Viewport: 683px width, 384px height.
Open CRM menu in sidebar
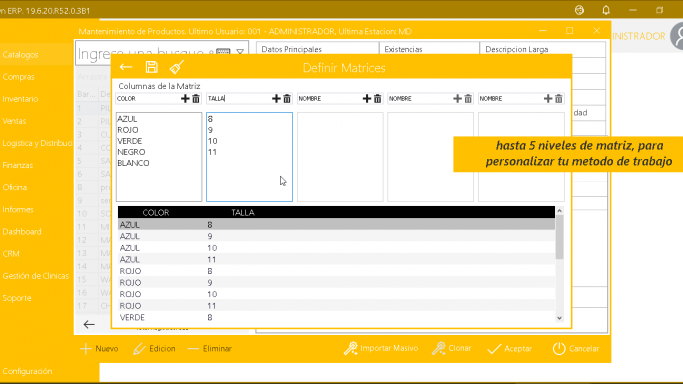(x=11, y=254)
